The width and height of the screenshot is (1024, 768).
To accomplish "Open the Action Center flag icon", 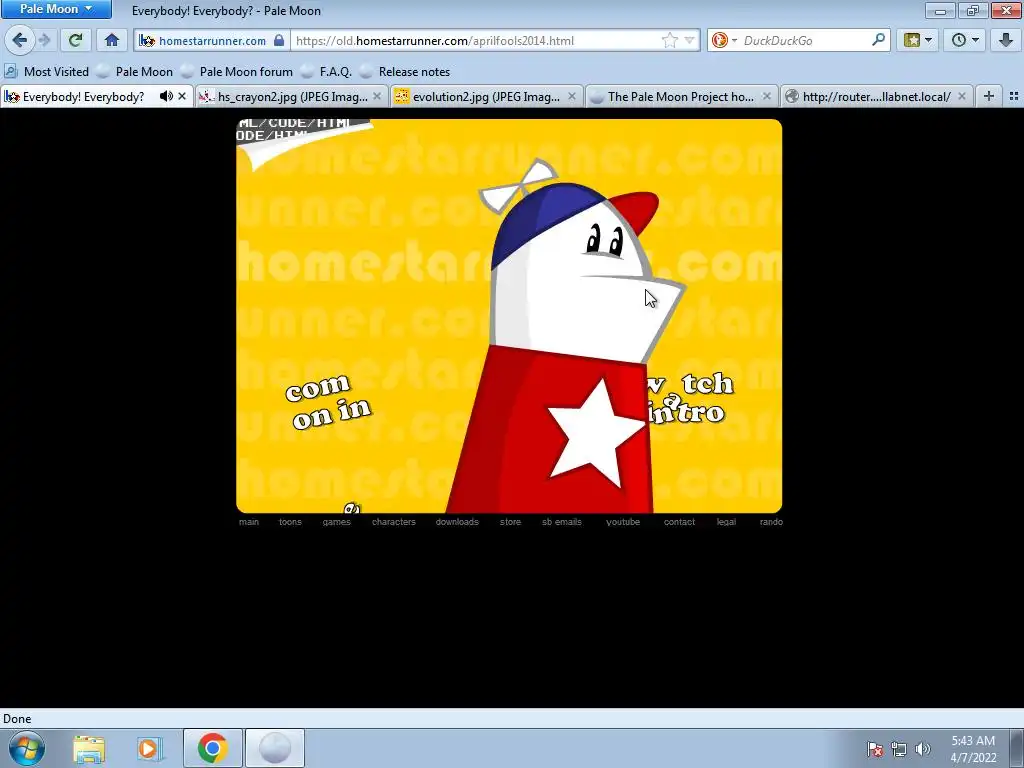I will tap(874, 749).
